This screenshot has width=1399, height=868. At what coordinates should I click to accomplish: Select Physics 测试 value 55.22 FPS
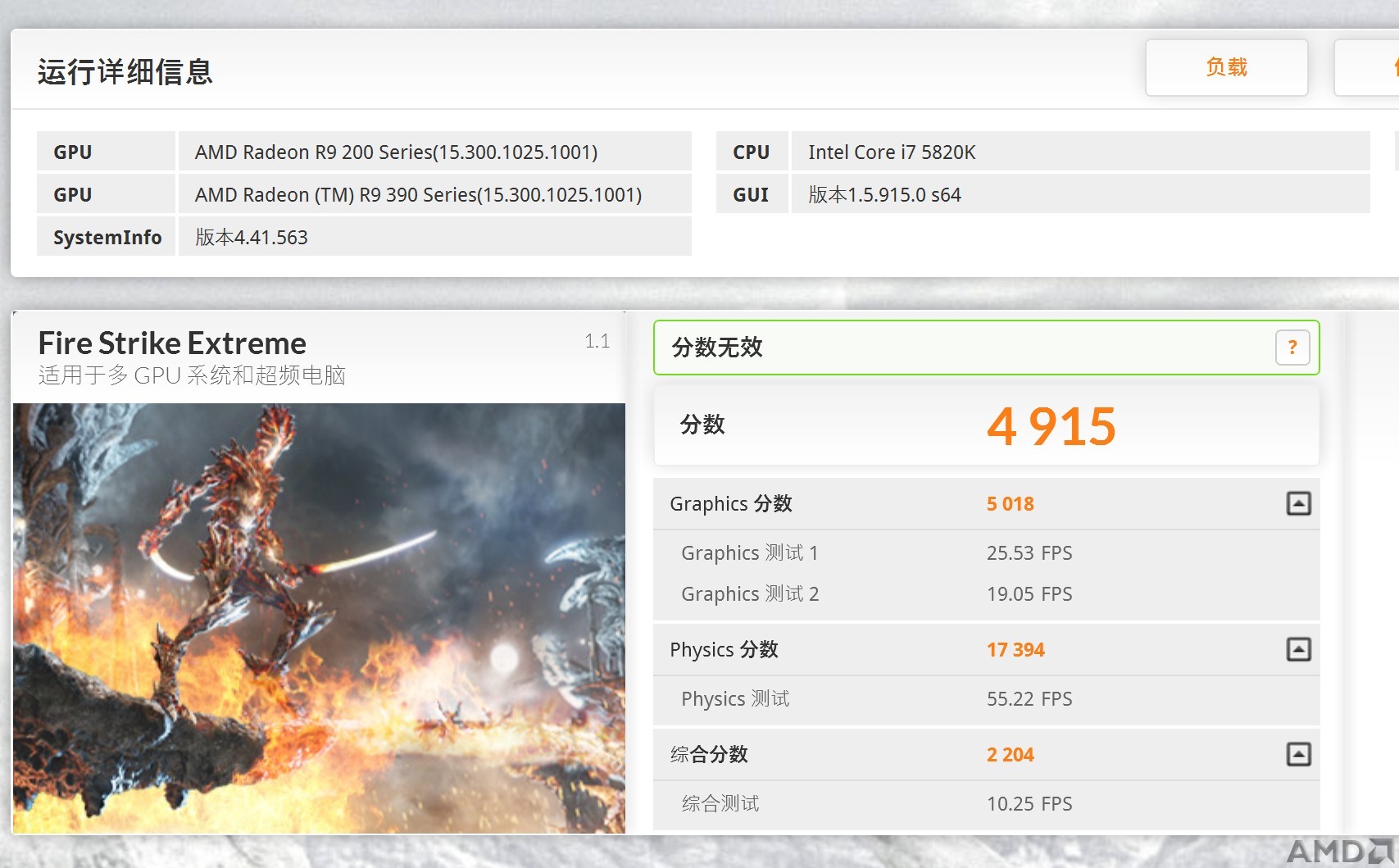(x=1029, y=699)
